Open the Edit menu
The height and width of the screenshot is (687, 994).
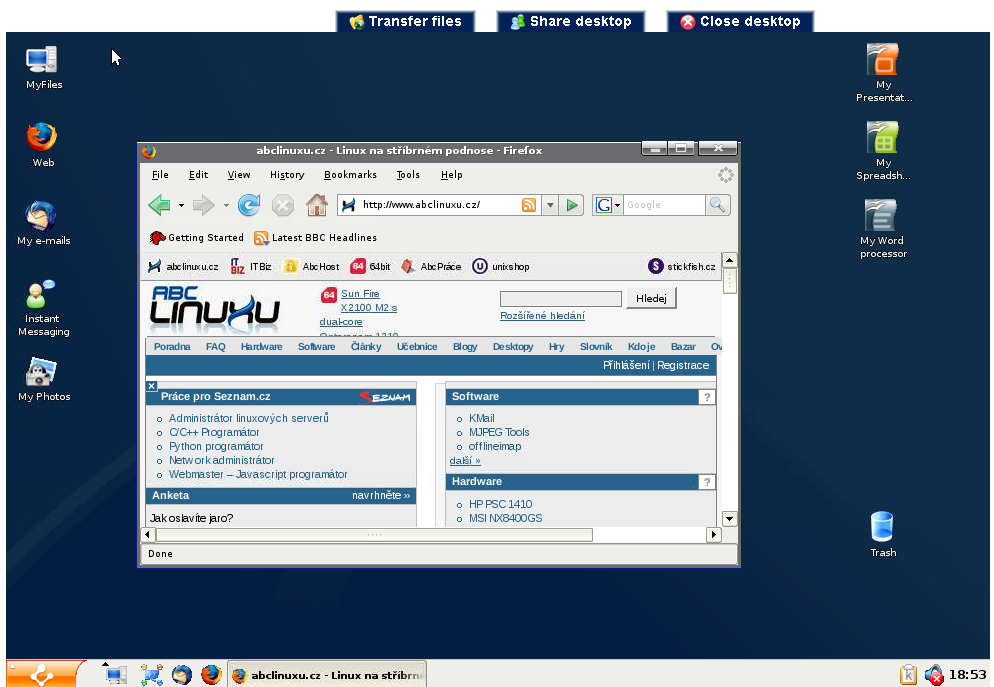198,175
